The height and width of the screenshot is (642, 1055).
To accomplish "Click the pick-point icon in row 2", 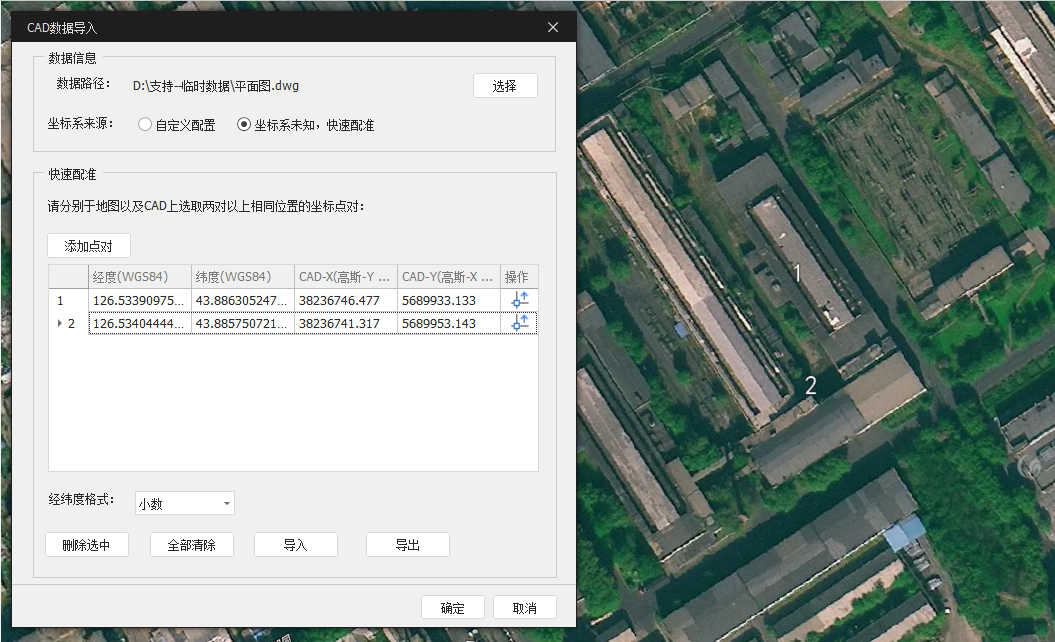I will point(519,323).
